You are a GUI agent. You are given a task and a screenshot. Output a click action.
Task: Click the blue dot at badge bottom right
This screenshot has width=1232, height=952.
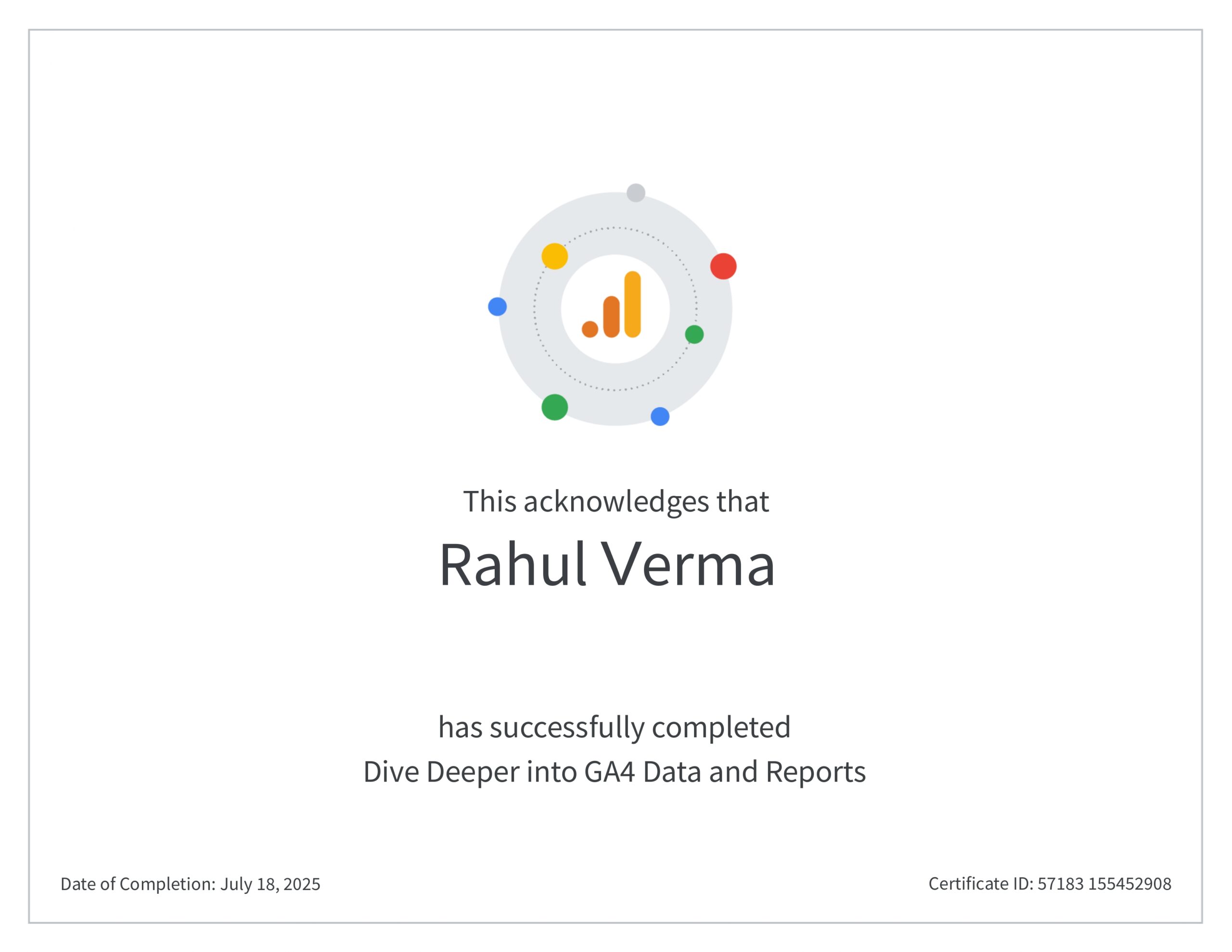point(660,416)
